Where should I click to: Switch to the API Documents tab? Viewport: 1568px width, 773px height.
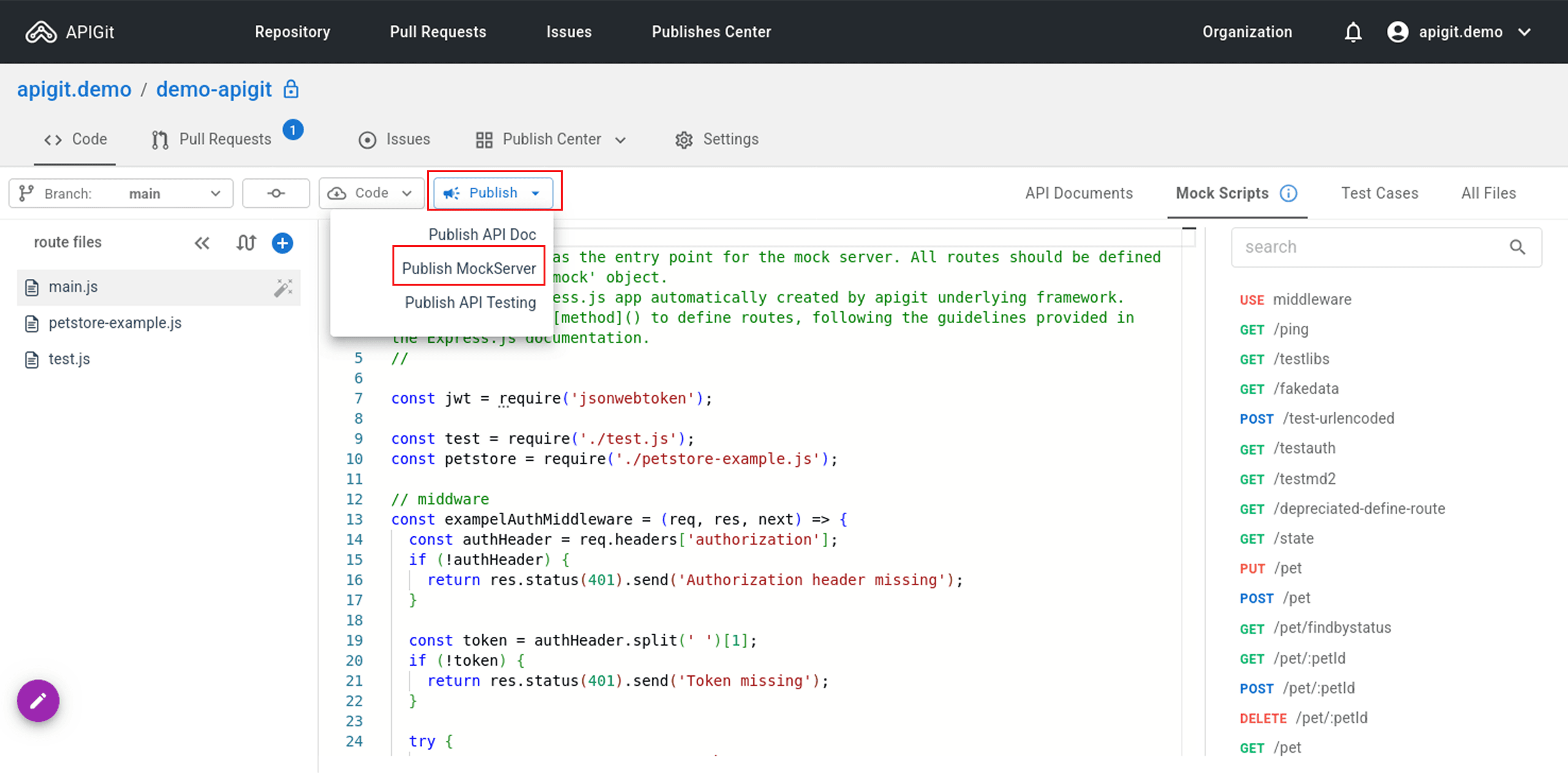1078,193
